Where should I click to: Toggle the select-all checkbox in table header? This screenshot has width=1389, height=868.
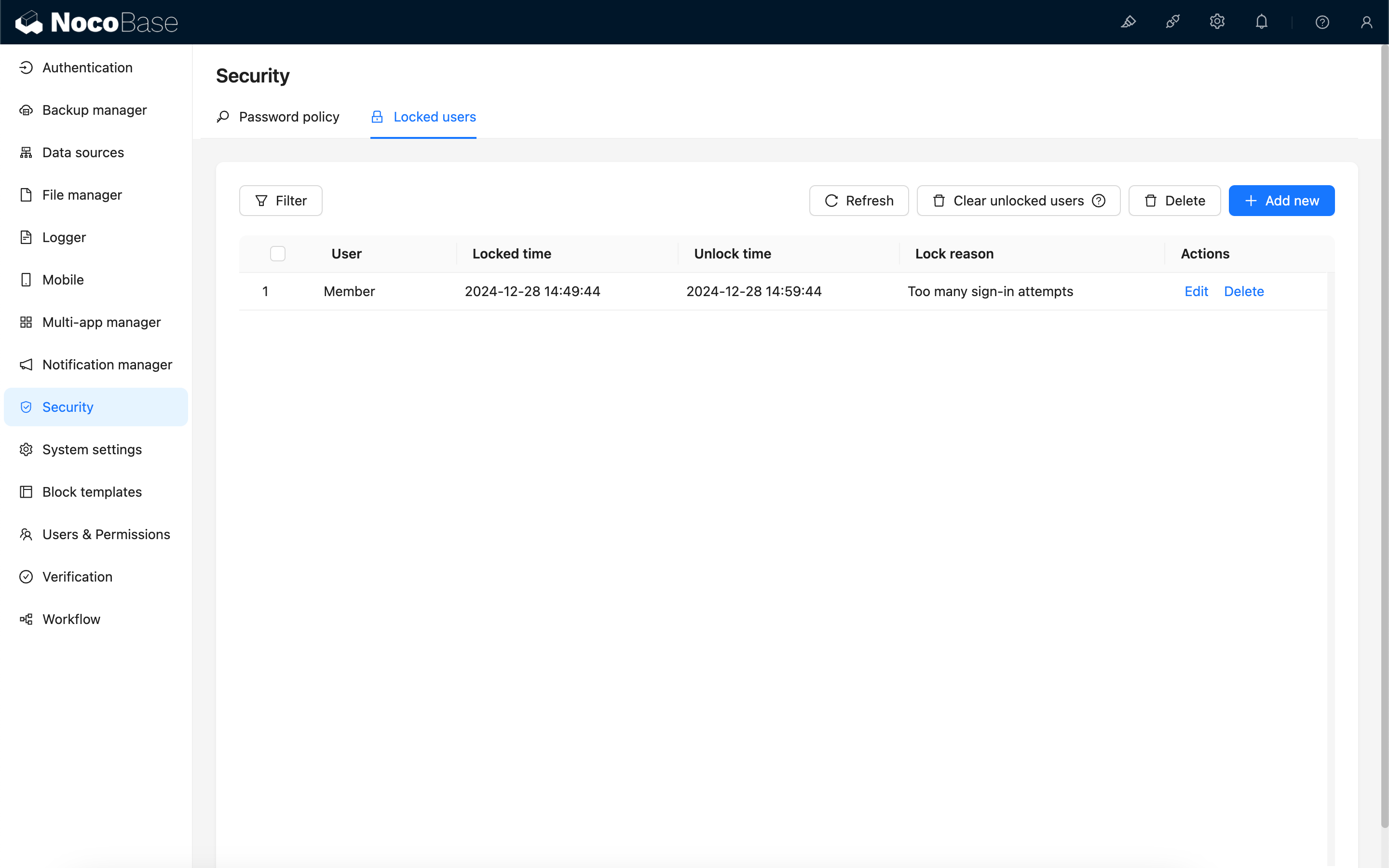278,253
